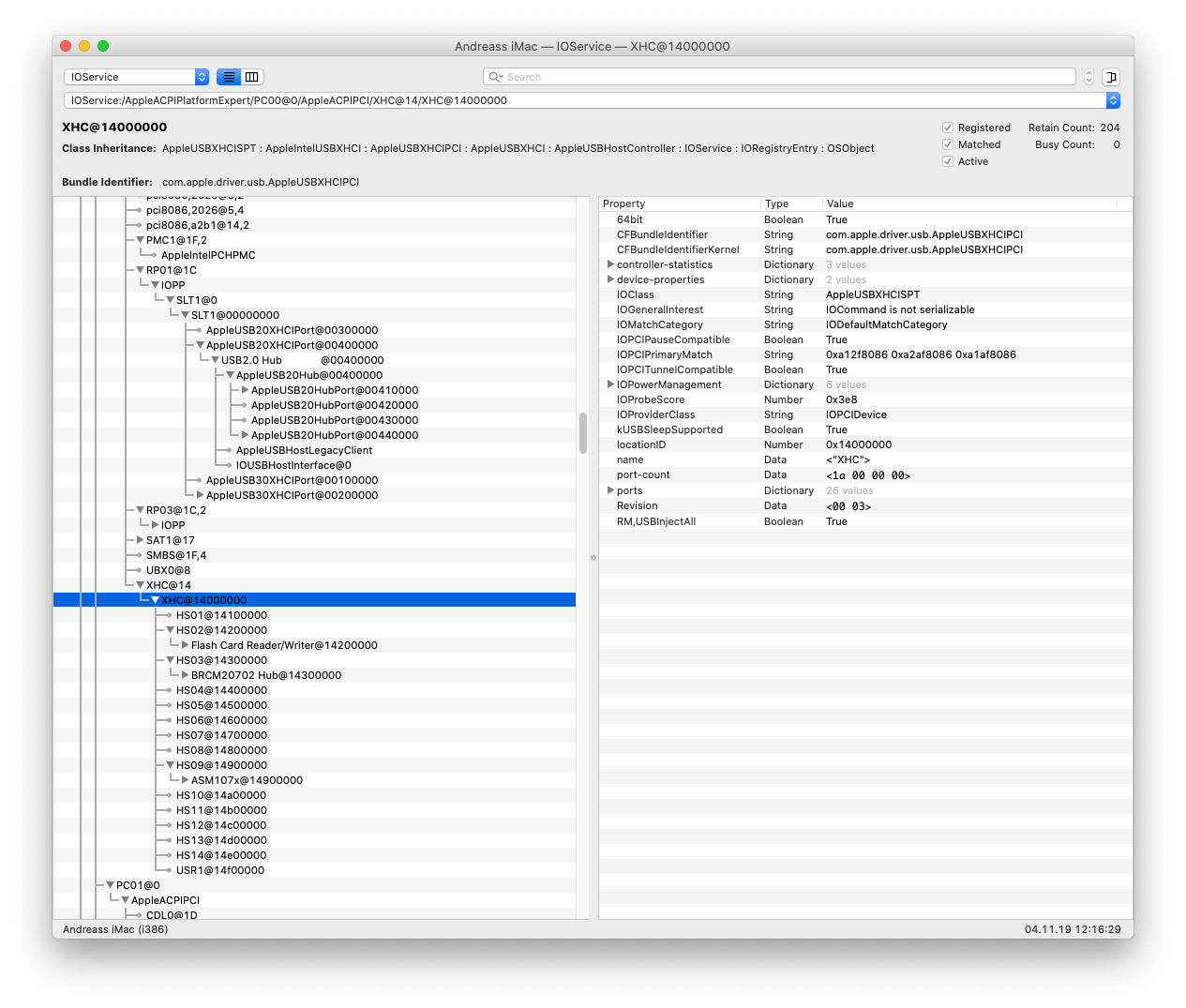Select AppleIntelPCHPMC in the tree
The height and width of the screenshot is (1008, 1186).
(208, 255)
